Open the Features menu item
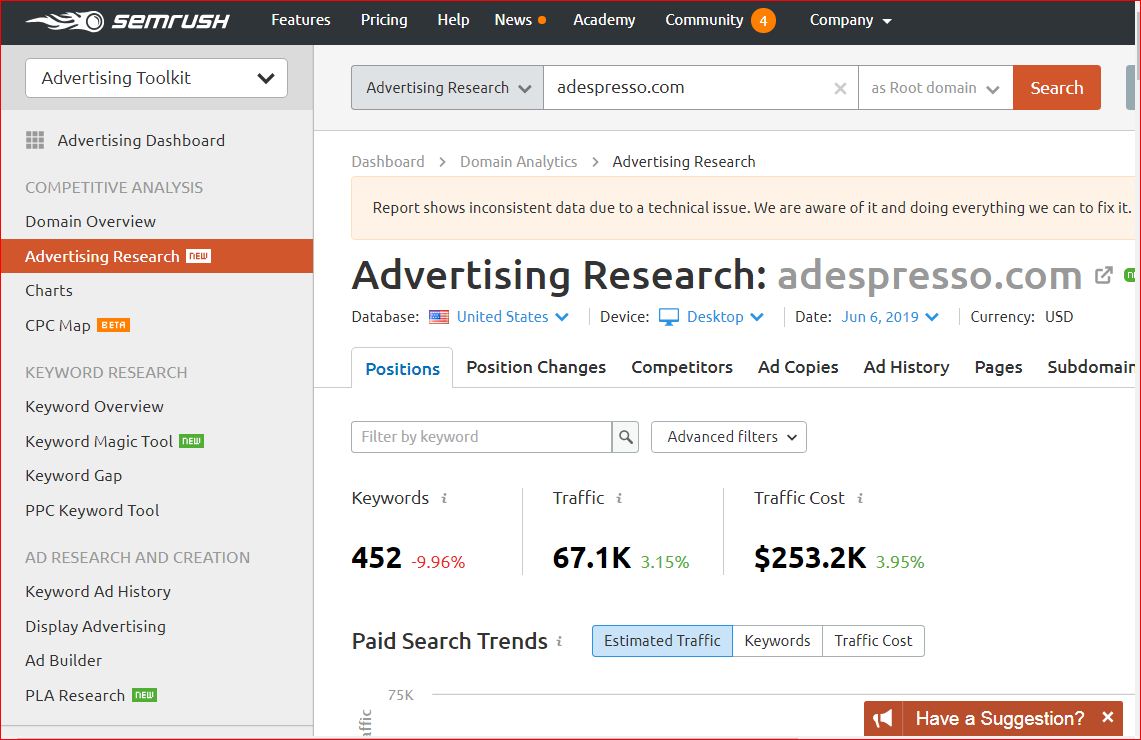Screen dimensions: 1141x740 pos(301,20)
